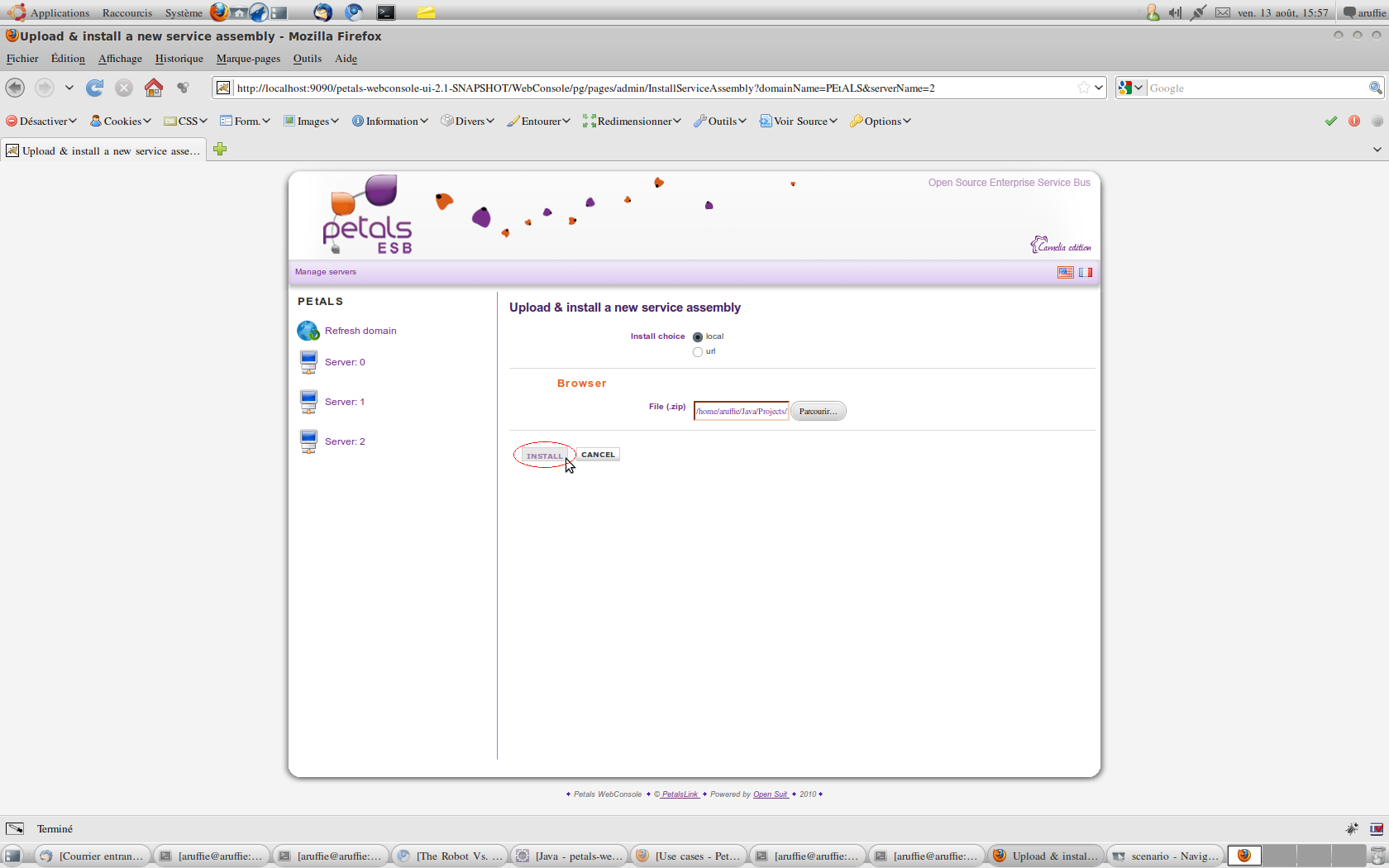Open the Marque-pages menu
Viewport: 1389px width, 868px height.
point(248,59)
